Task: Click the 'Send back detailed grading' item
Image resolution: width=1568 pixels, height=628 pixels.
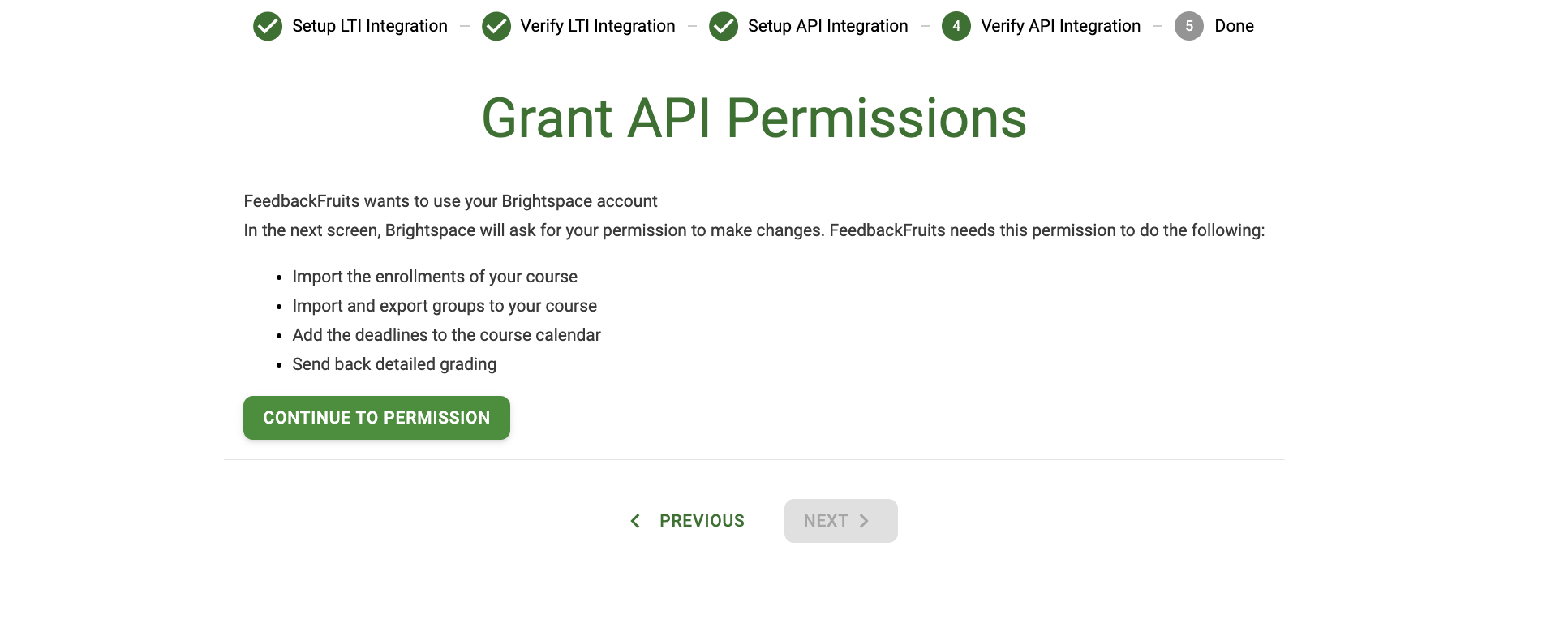Action: [394, 364]
